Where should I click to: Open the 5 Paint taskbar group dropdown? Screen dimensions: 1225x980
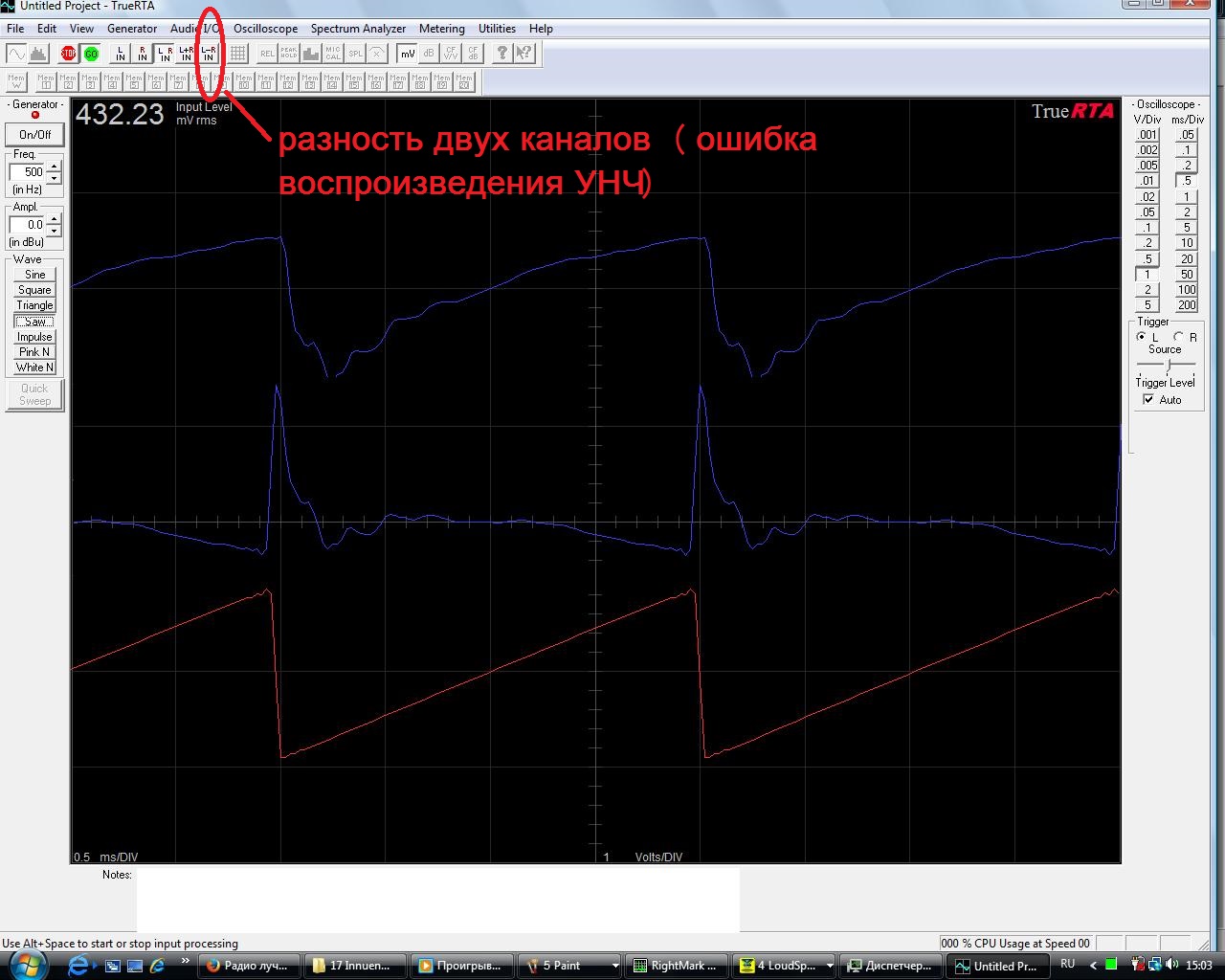pyautogui.click(x=614, y=966)
